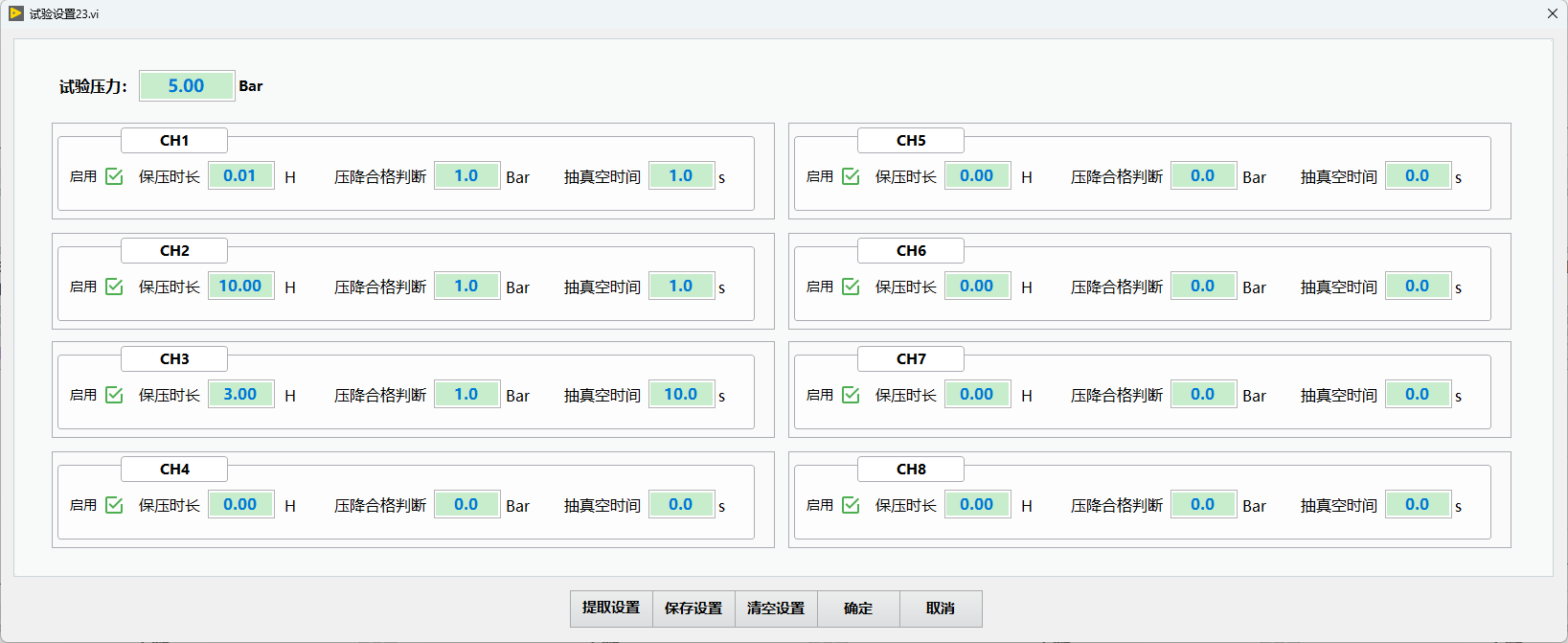Select CH5 抽真空时间 value field
1568x643 pixels.
coord(1419,176)
